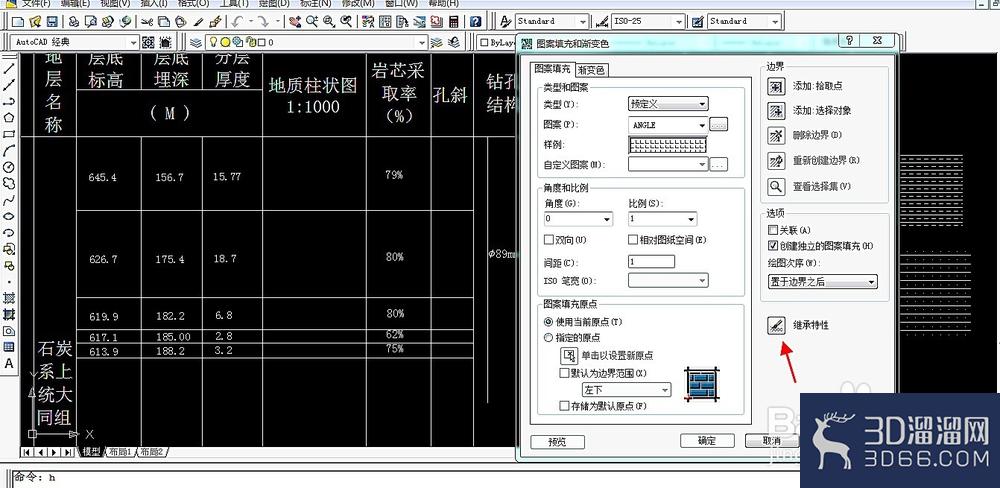This screenshot has height=488, width=1000.
Task: Open the origin position 左下 dropdown
Action: pos(626,389)
